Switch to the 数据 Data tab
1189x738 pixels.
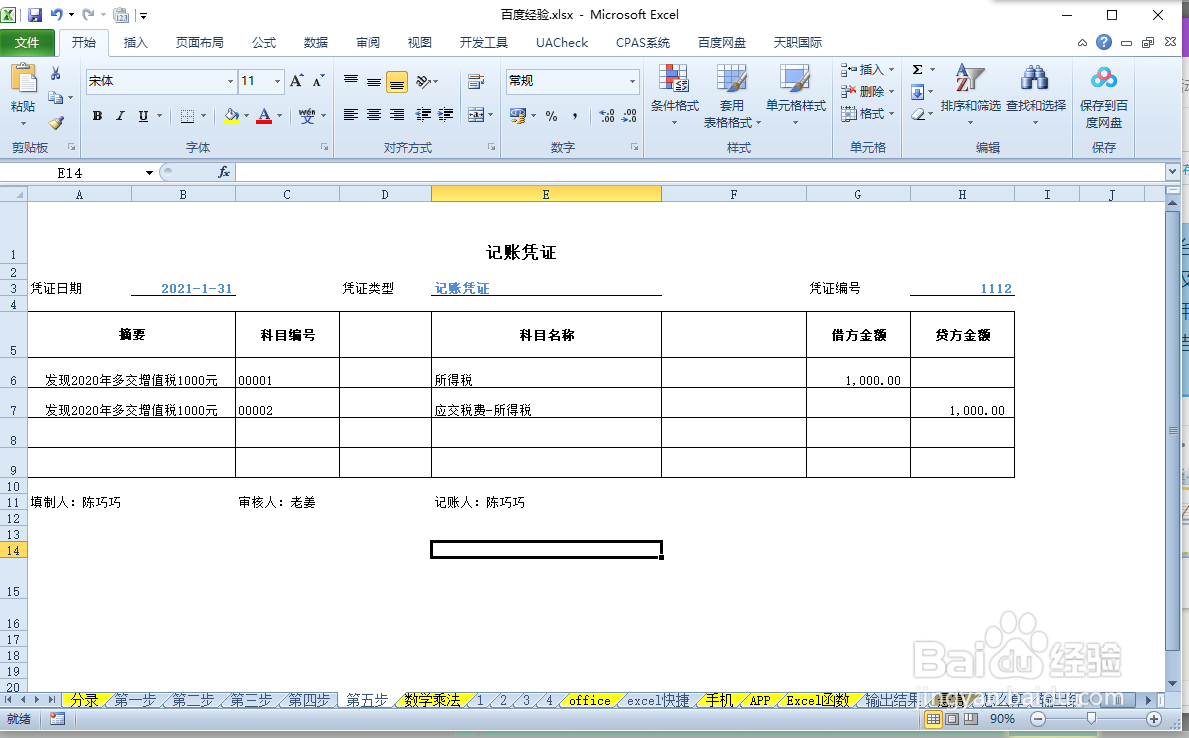click(315, 42)
